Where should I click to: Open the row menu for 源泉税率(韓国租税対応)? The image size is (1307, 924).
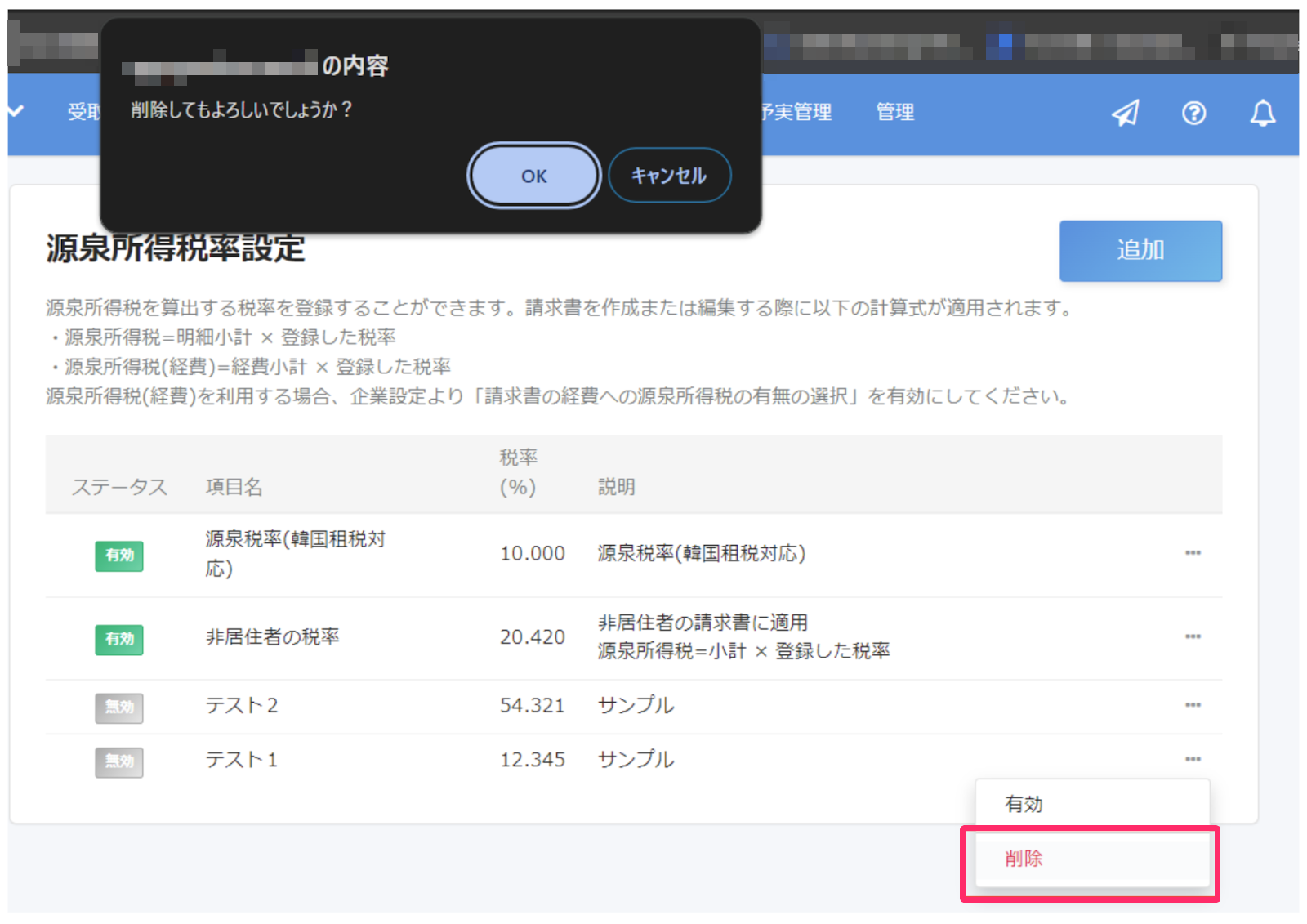coord(1193,553)
